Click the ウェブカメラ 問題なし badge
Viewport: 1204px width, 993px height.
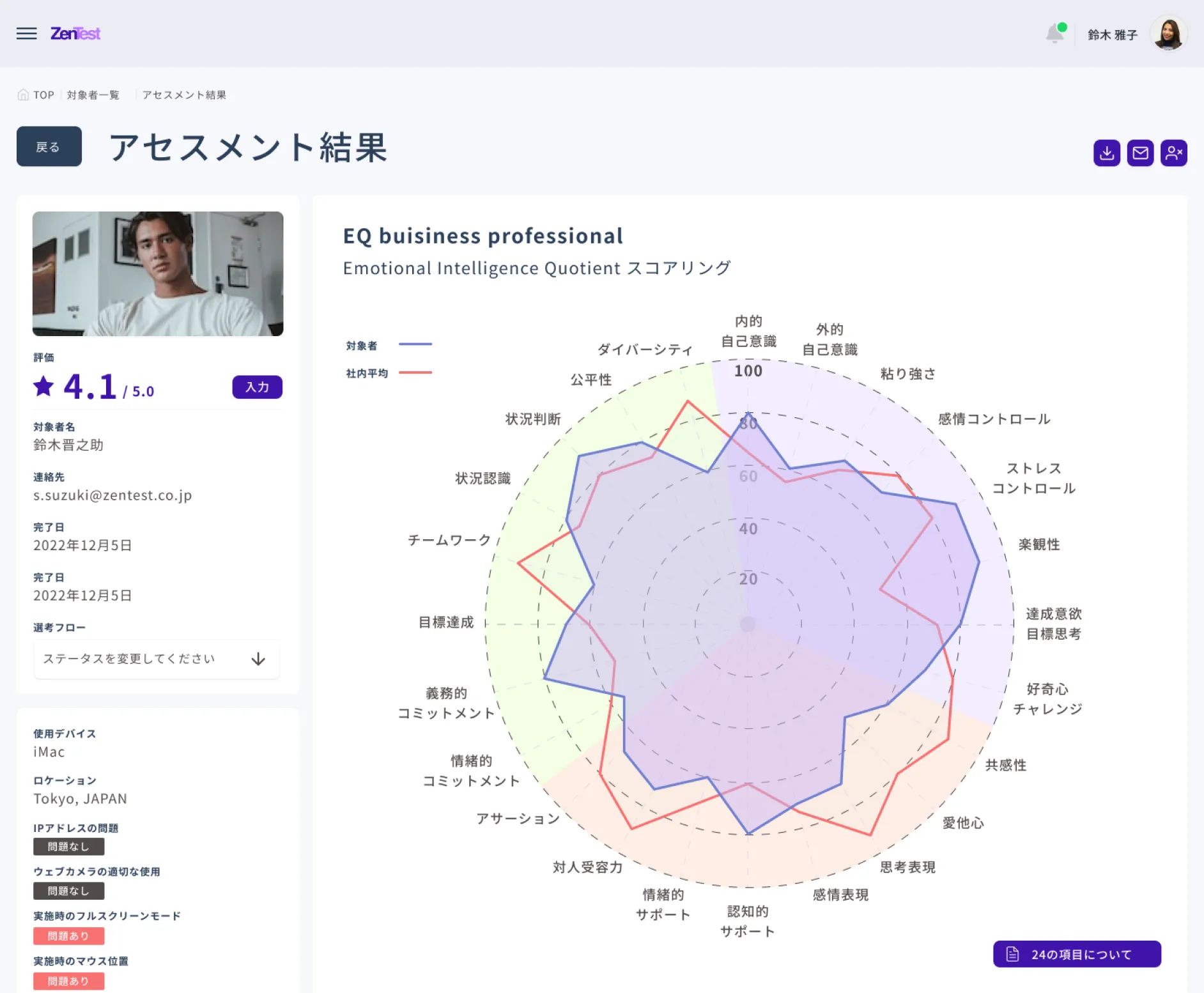click(x=69, y=891)
